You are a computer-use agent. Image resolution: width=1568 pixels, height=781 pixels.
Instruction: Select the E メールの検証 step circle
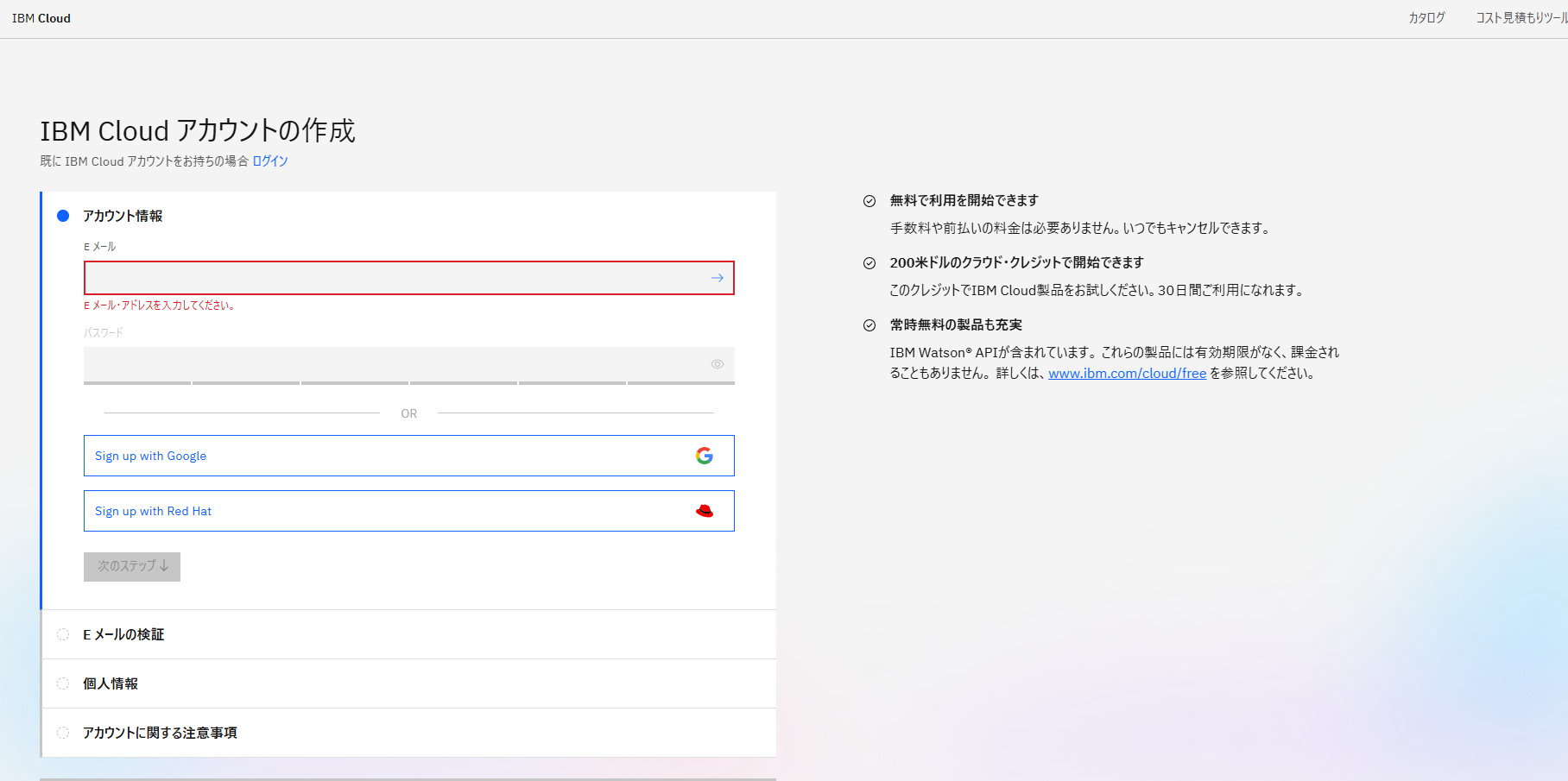63,634
